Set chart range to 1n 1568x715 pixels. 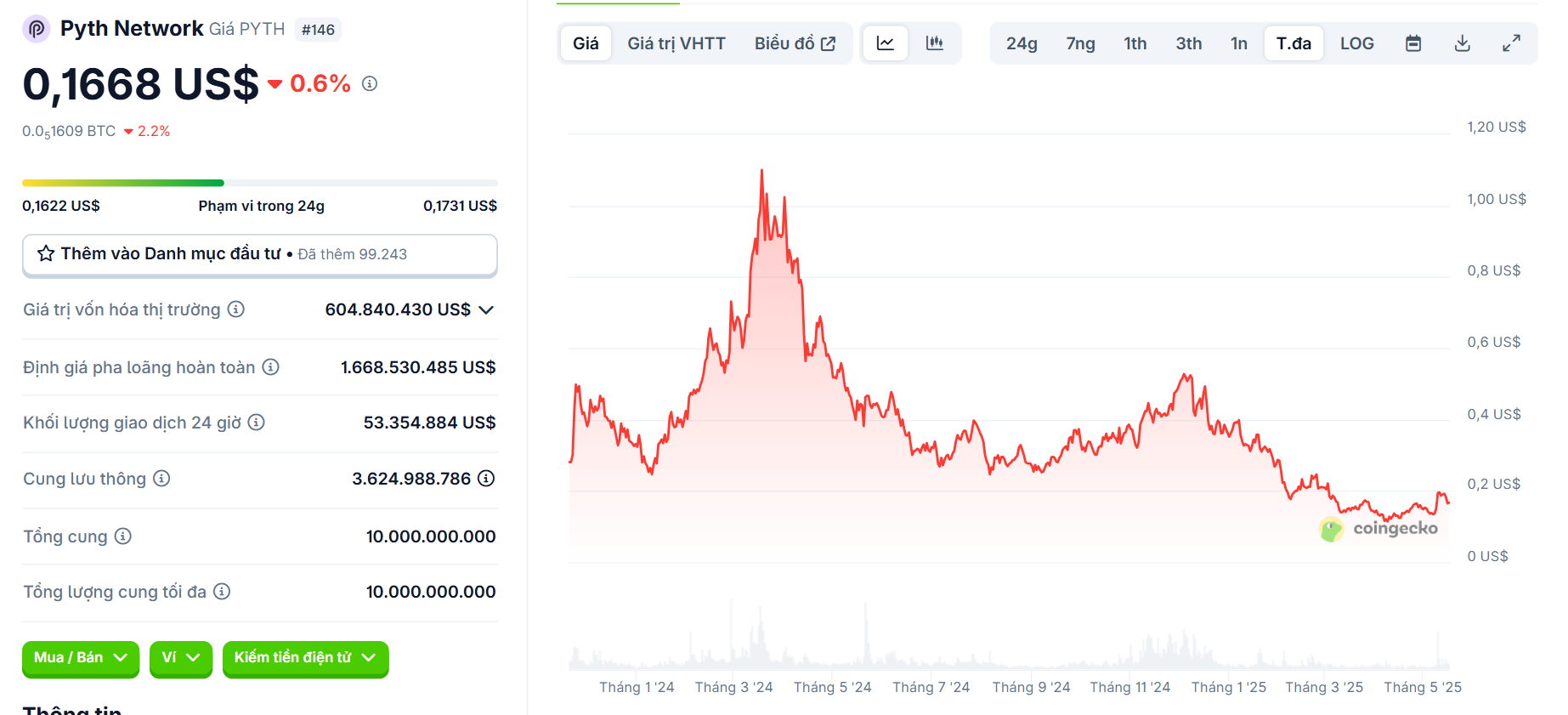[x=1239, y=43]
